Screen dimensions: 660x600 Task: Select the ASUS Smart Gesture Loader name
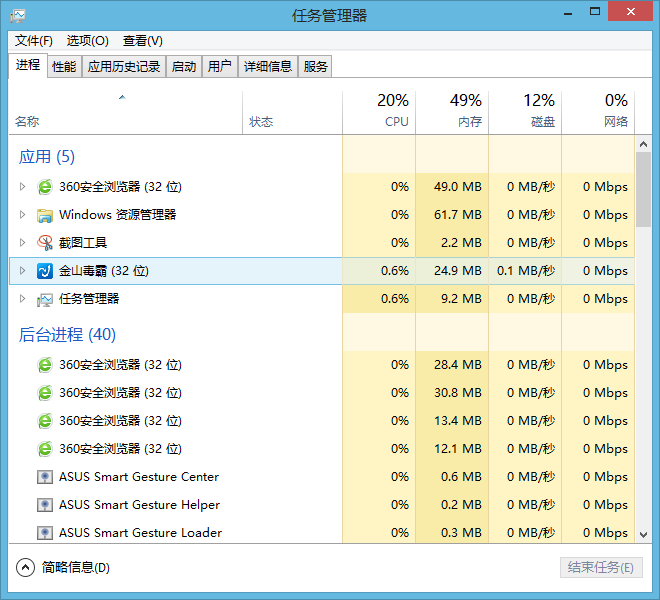coord(140,533)
